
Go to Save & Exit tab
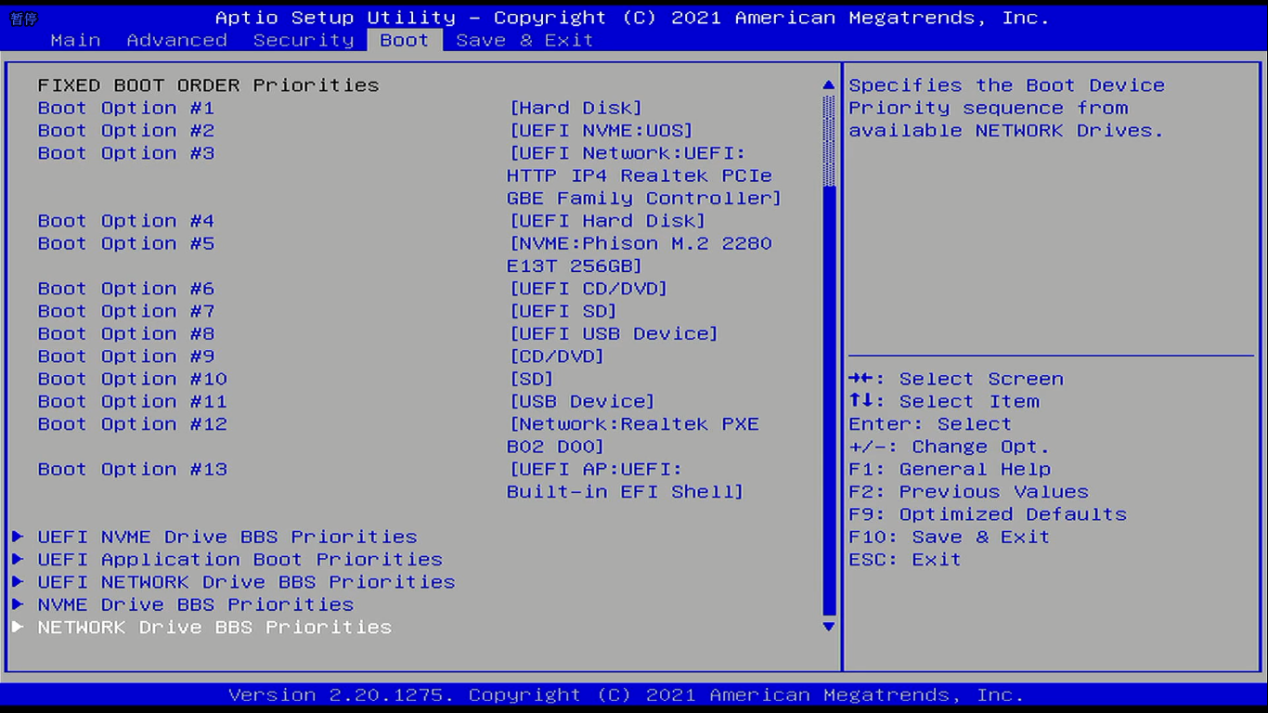(x=524, y=40)
